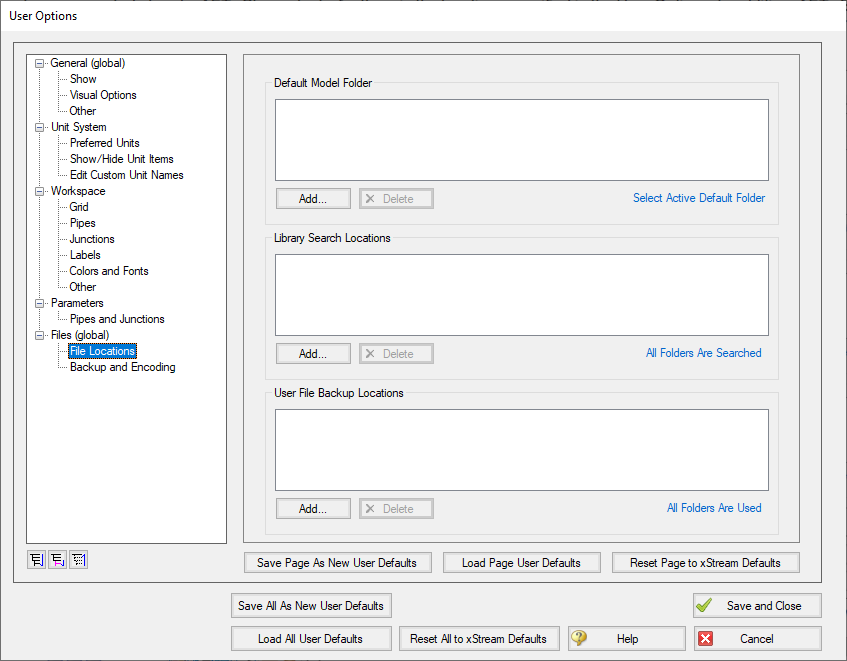Viewport: 847px width, 661px height.
Task: Open the Labels workspace settings
Action: (x=85, y=255)
